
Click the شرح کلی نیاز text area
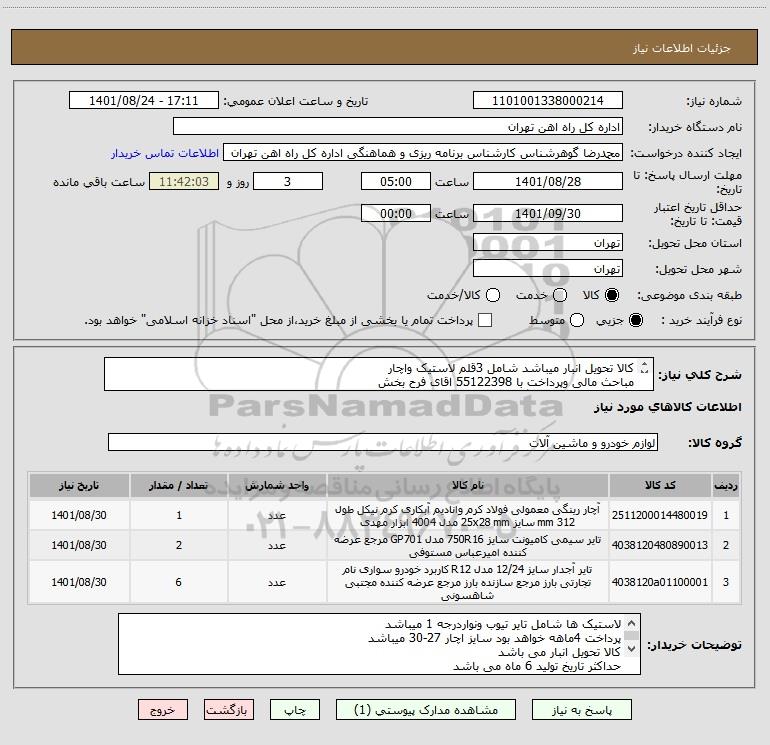click(x=379, y=374)
